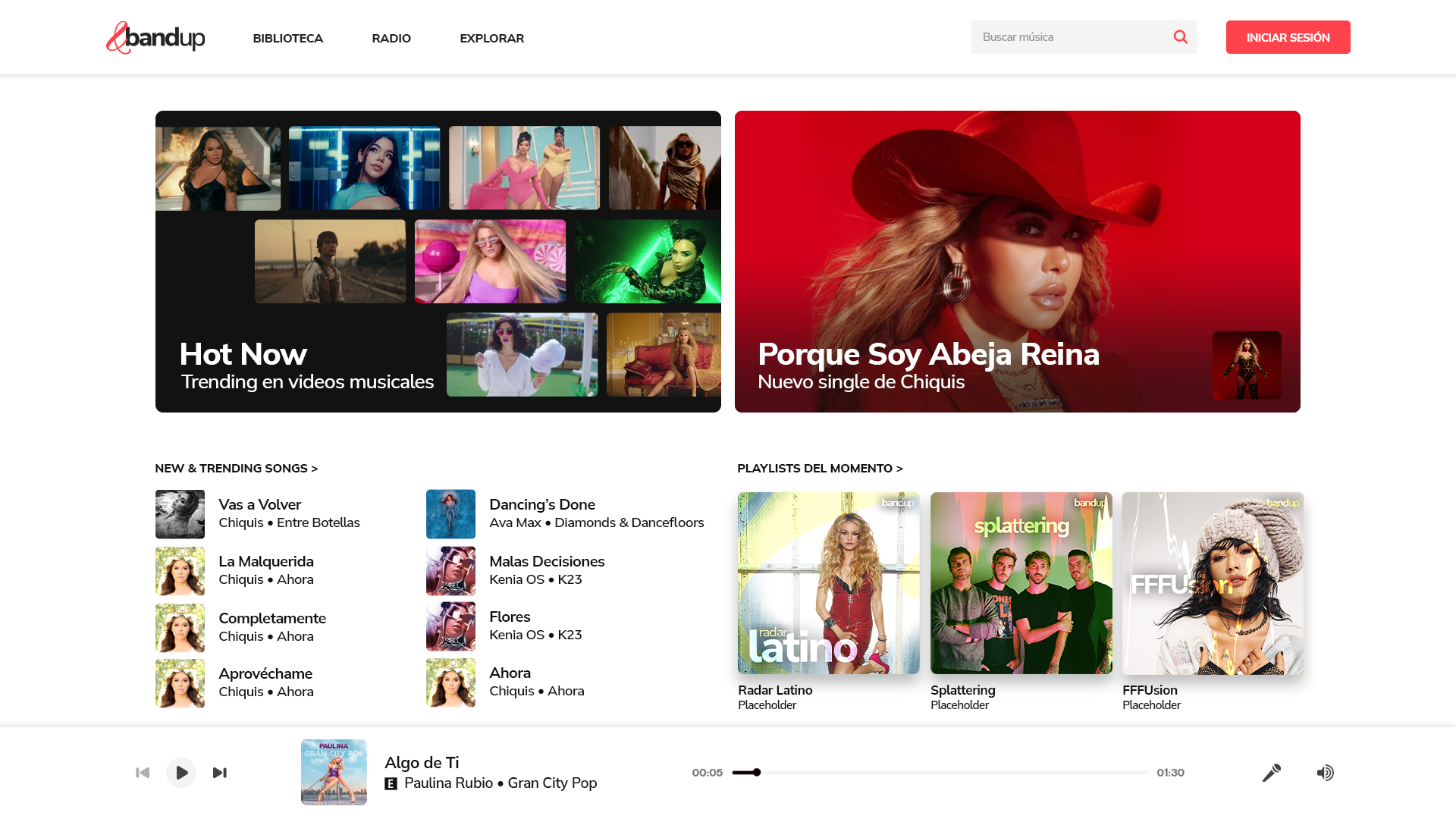Click the Gran City Pop album art

[334, 772]
